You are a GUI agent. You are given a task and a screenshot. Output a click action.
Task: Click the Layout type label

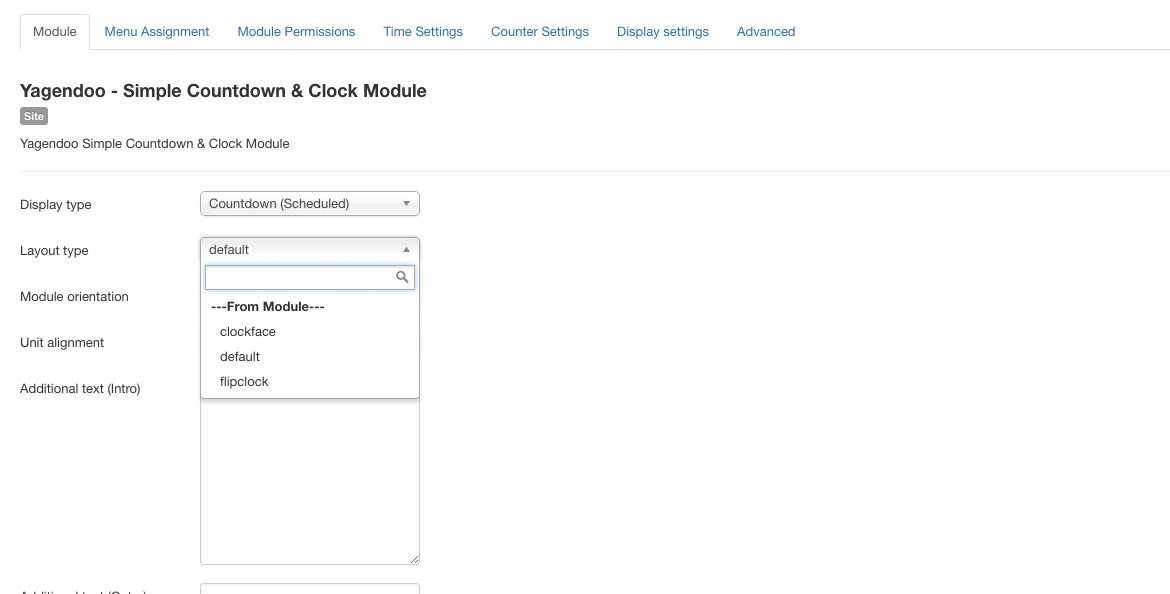(x=54, y=251)
